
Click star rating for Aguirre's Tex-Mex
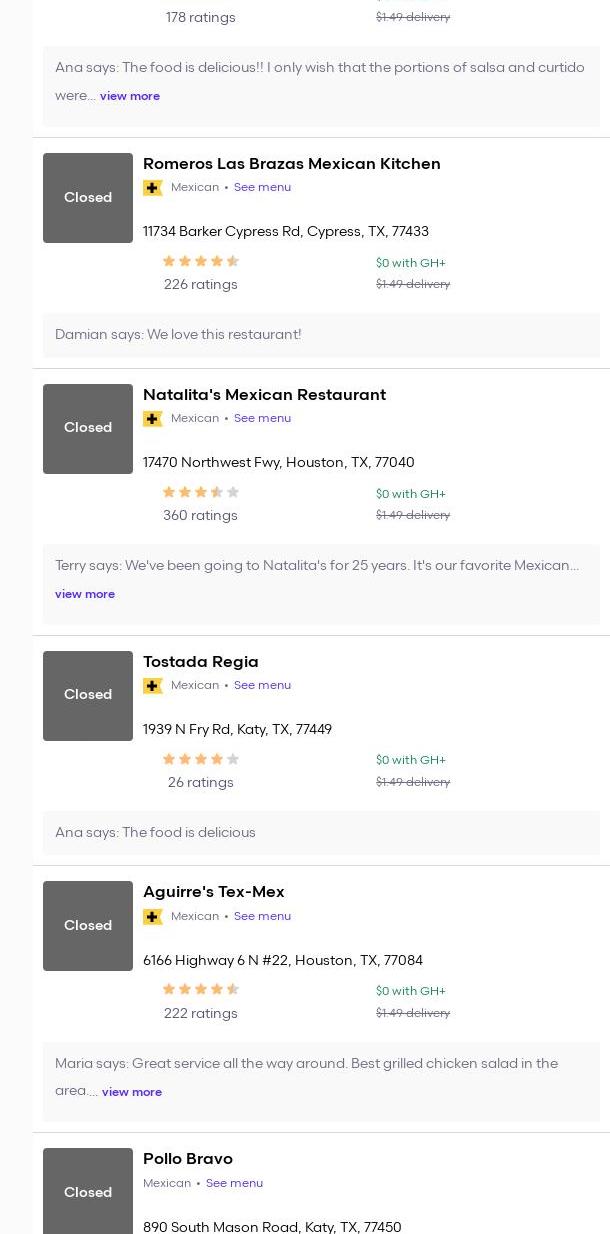[x=200, y=990]
